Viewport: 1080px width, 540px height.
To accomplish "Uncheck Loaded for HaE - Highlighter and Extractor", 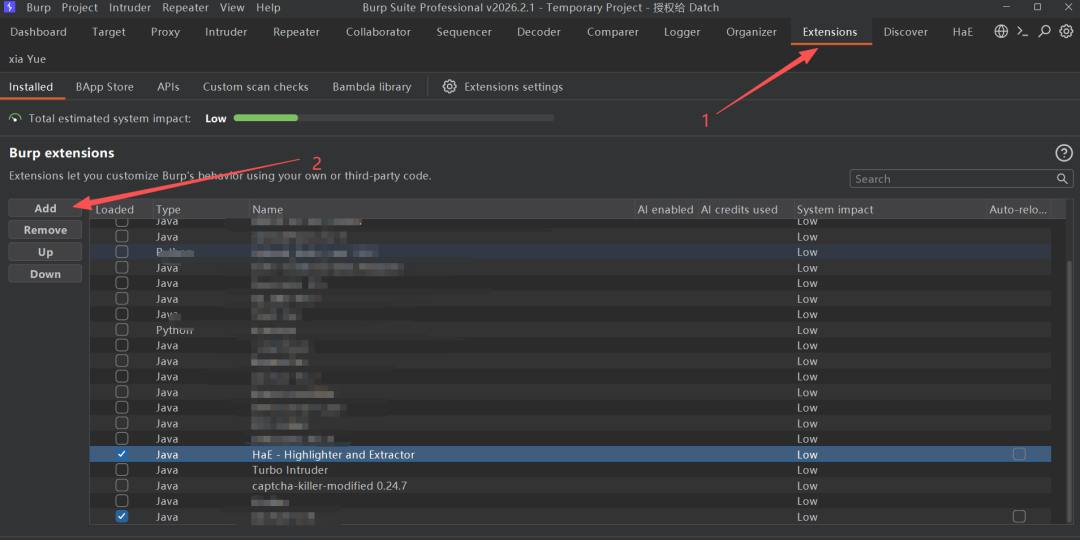I will (x=121, y=455).
